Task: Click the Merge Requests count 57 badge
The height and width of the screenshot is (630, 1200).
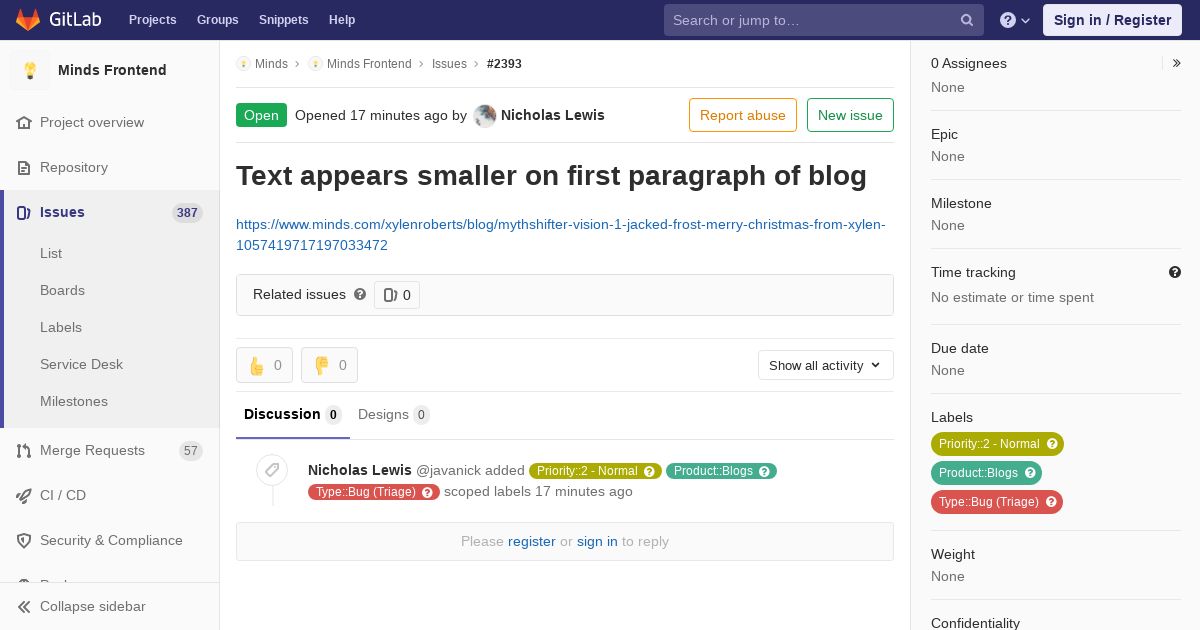Action: (191, 451)
